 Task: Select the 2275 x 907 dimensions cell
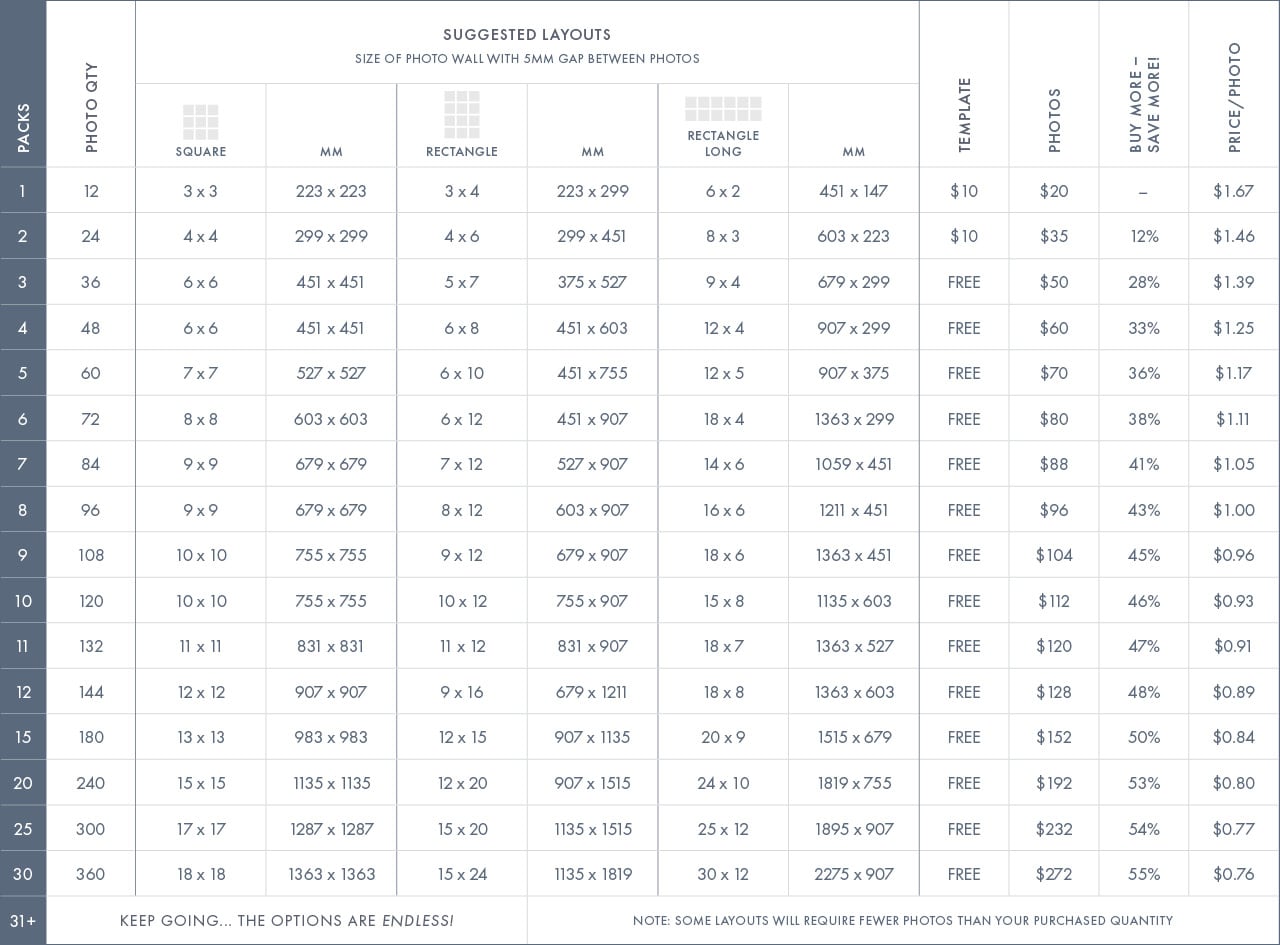853,874
